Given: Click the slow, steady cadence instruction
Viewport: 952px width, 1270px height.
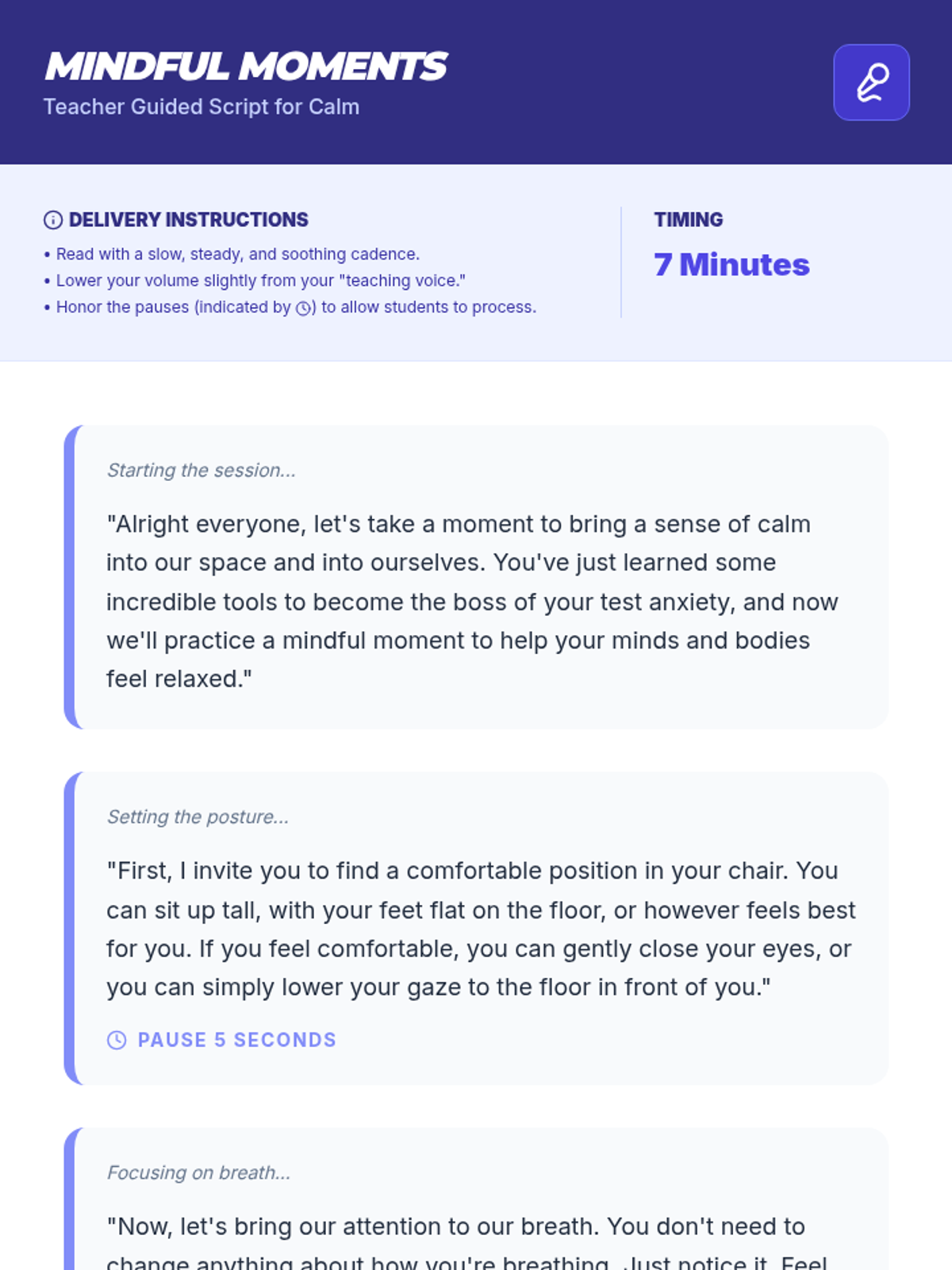Looking at the screenshot, I should pos(237,254).
